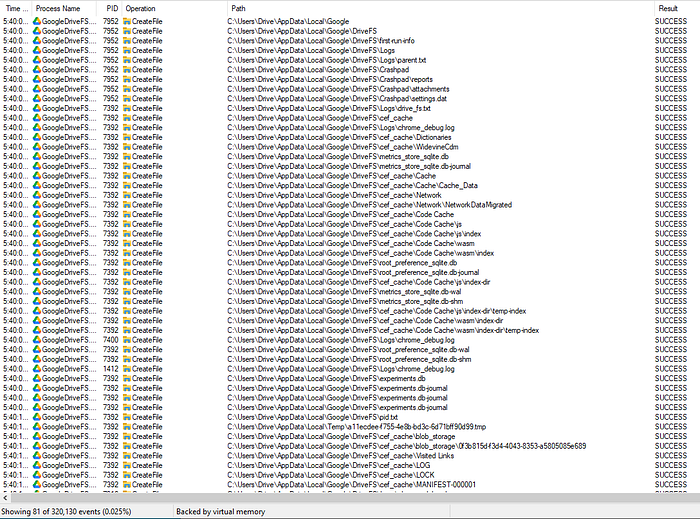This screenshot has width=700, height=519.
Task: Click CreateFile icon in Crashpad\attachments row
Action: tap(127, 89)
